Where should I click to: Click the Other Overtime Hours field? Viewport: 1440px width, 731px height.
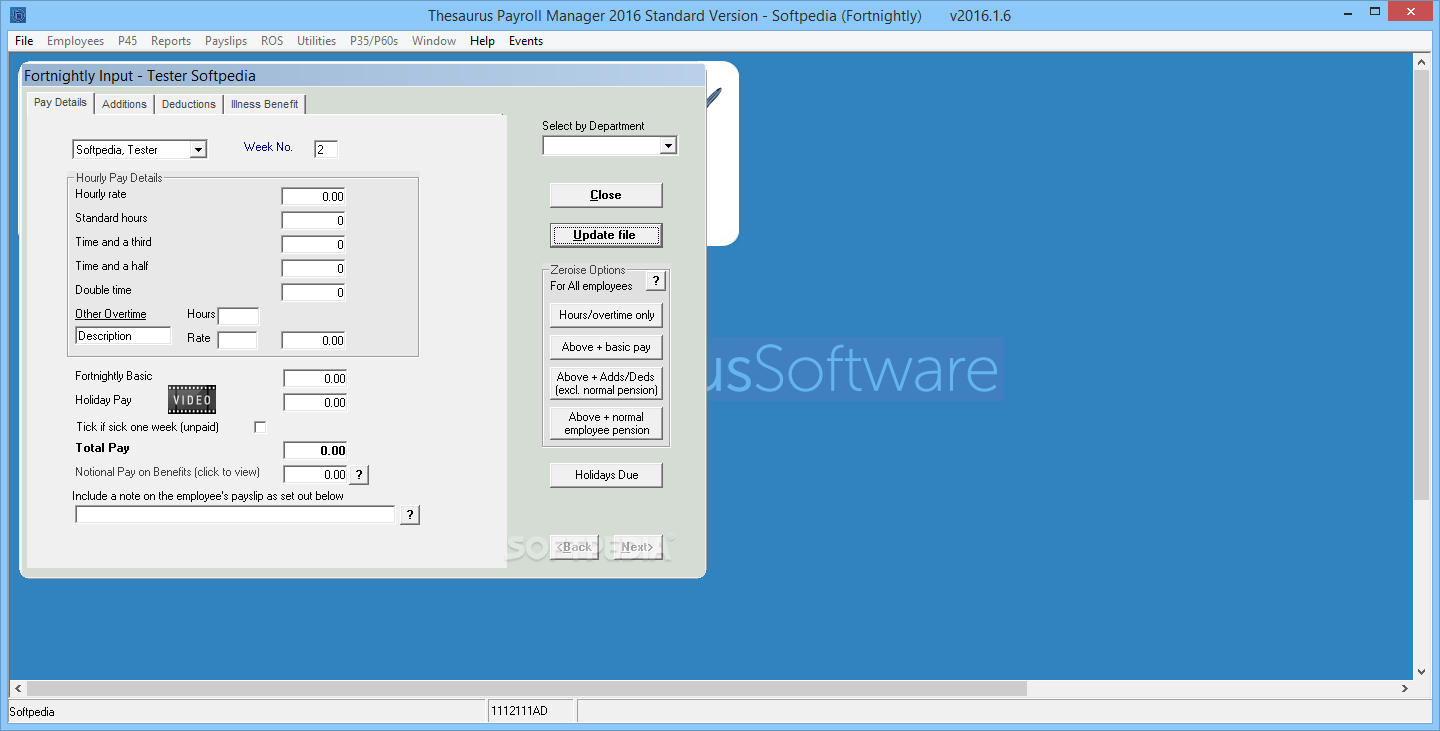pos(238,317)
